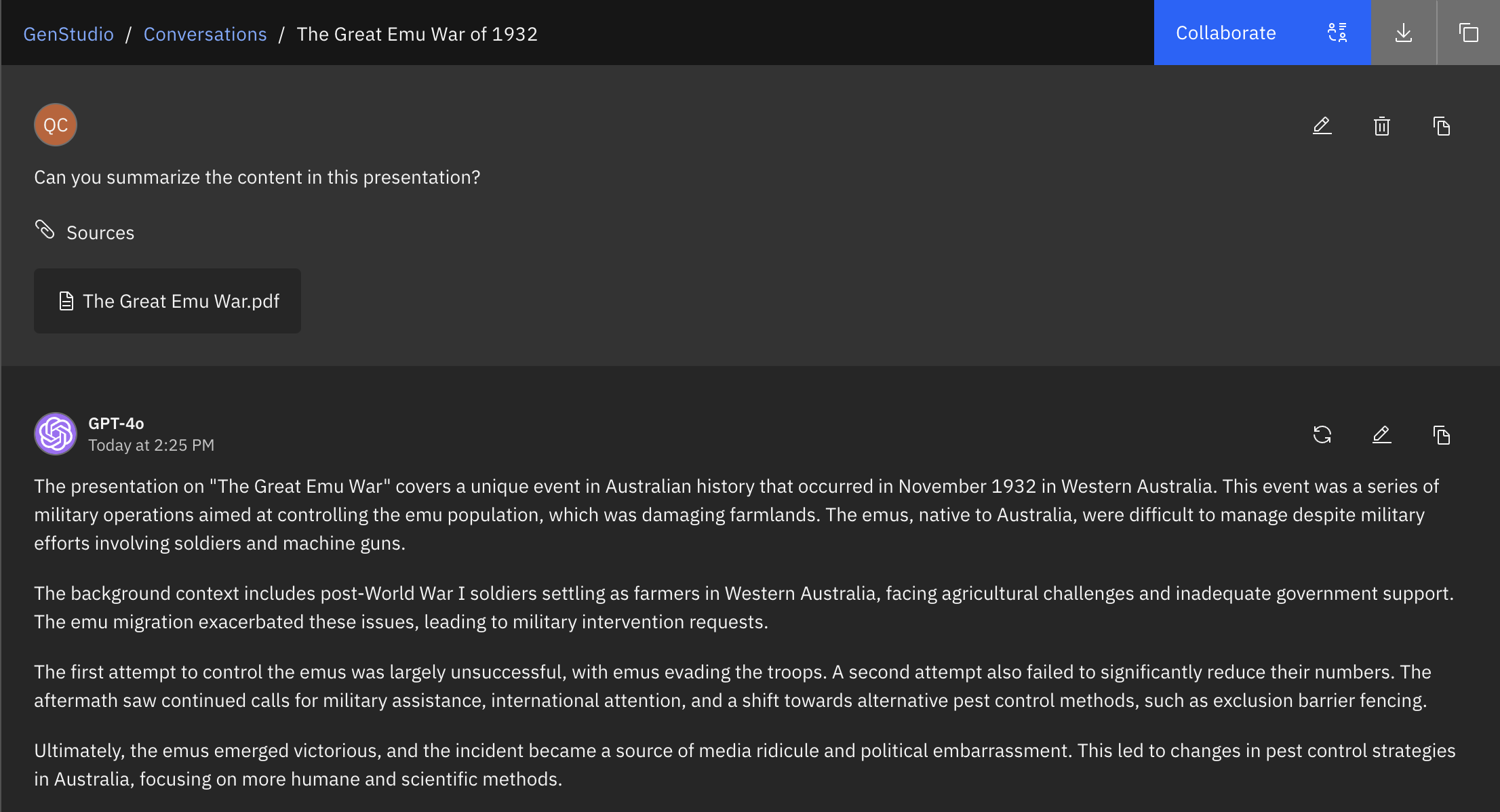1500x812 pixels.
Task: Click the GPT-4o model name
Action: [x=116, y=424]
